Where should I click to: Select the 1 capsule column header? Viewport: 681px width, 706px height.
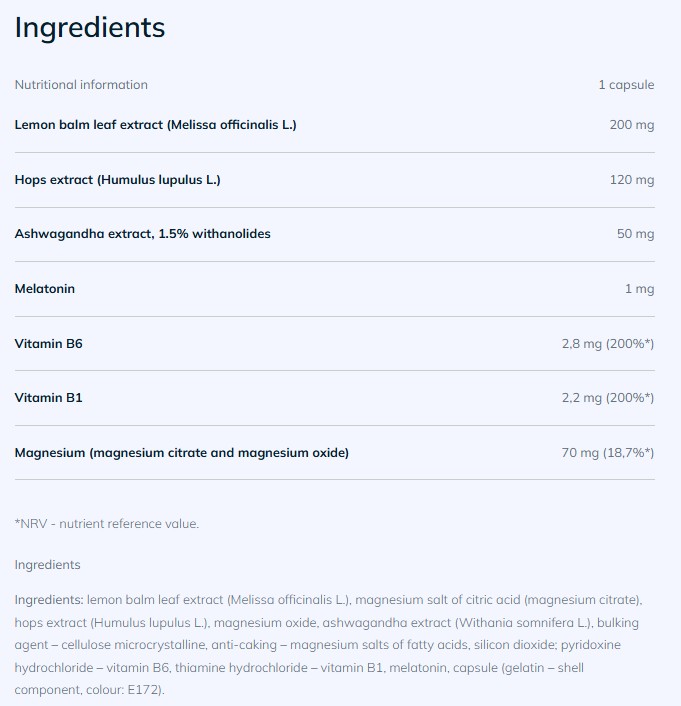(x=626, y=85)
